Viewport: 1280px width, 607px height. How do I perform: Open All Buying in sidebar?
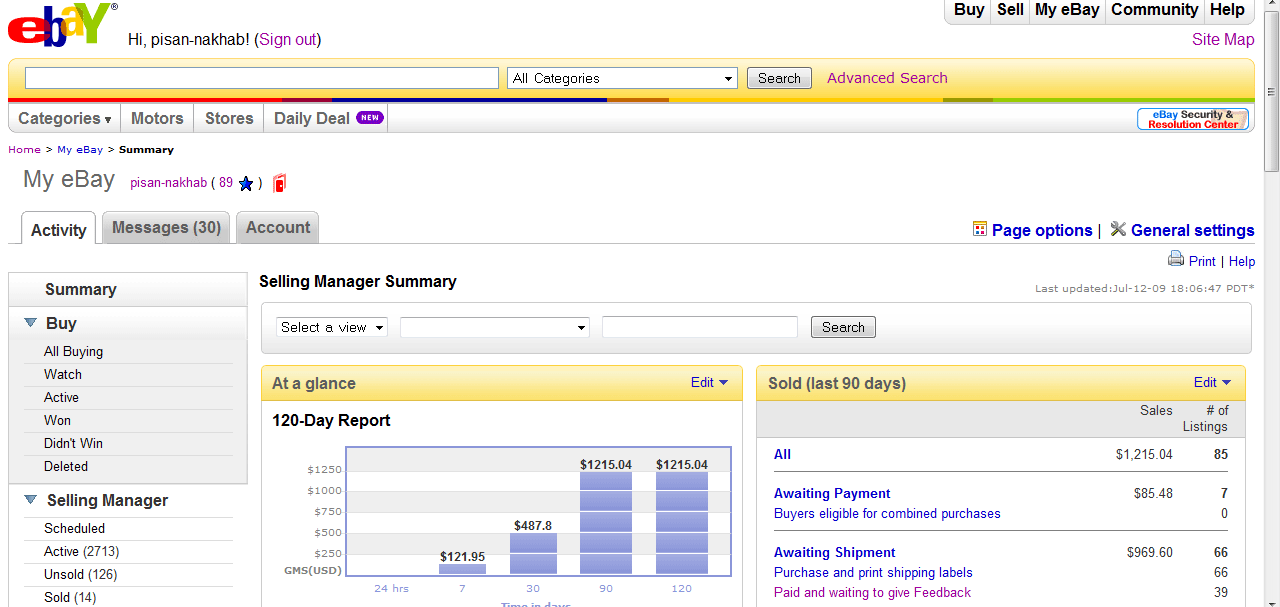tap(73, 352)
